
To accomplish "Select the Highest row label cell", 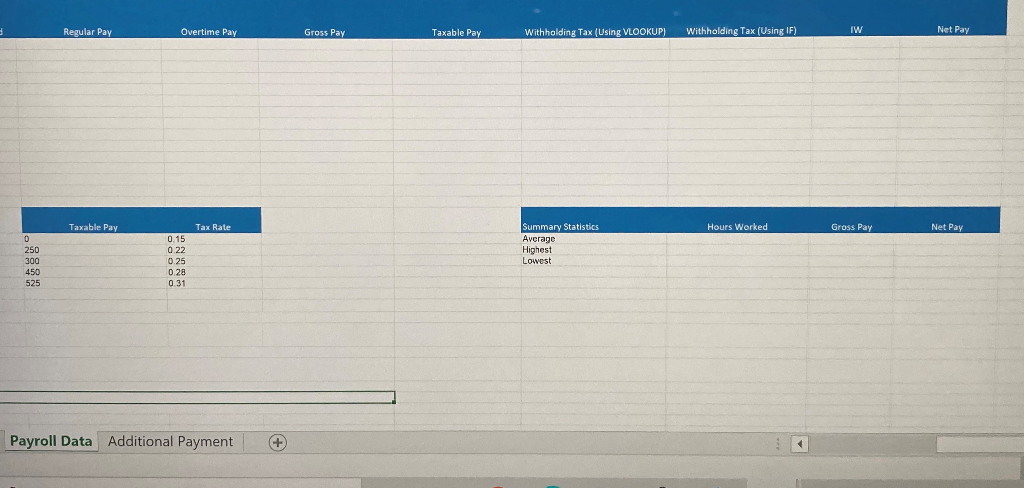I will pyautogui.click(x=593, y=250).
